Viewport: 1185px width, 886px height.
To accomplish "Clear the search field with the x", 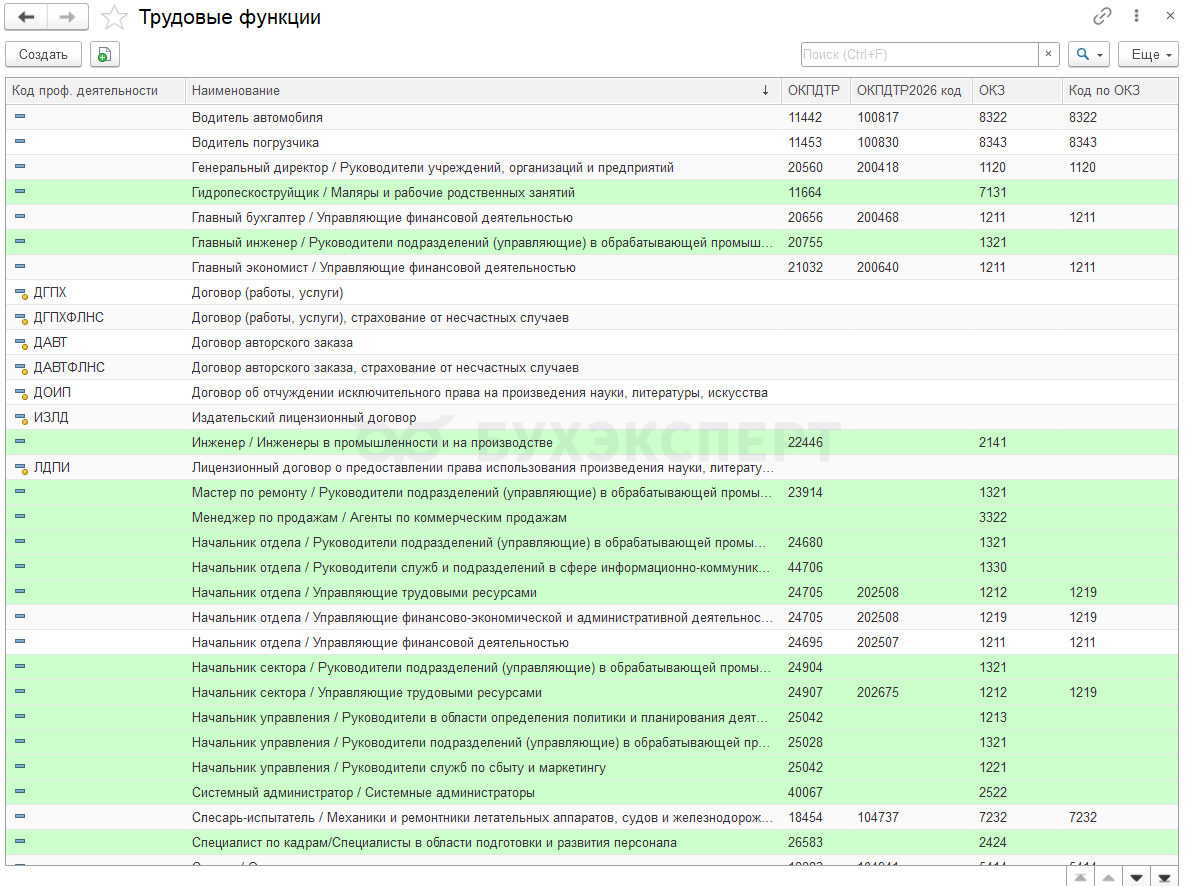I will tap(1048, 54).
